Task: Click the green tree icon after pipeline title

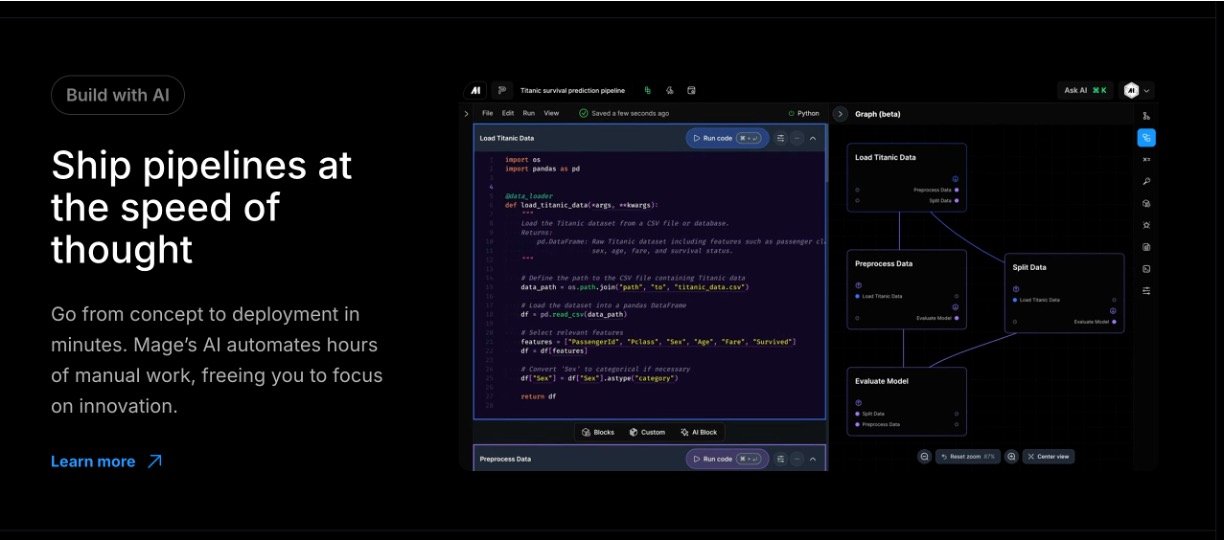Action: click(647, 90)
